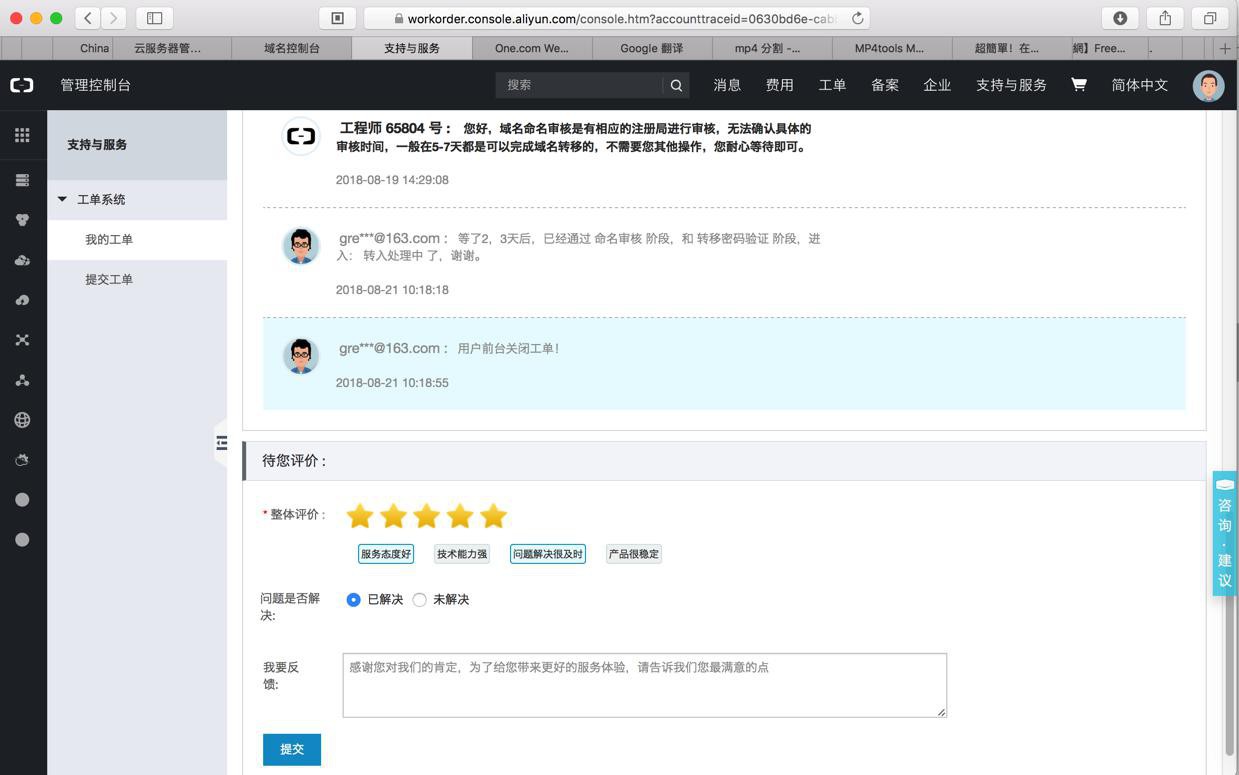Toggle the 问题解决很及时 tag
Screen dimensions: 1239x775
coord(548,554)
